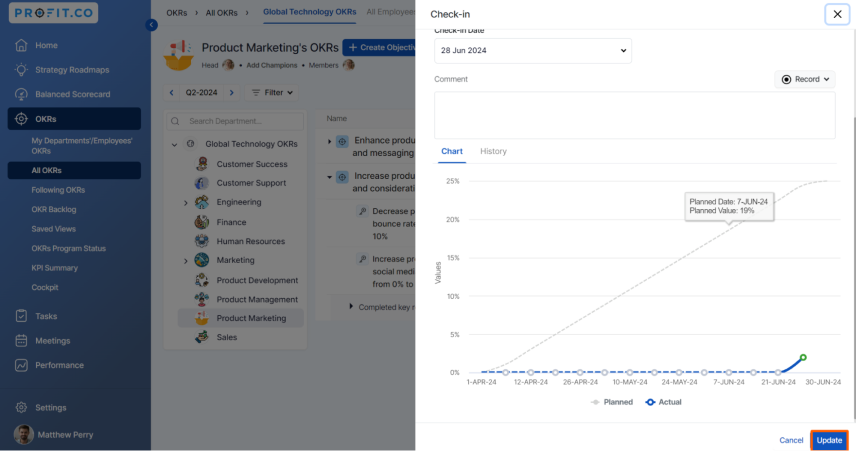Open the Filter dropdown
Viewport: 856px width, 451px height.
(272, 93)
